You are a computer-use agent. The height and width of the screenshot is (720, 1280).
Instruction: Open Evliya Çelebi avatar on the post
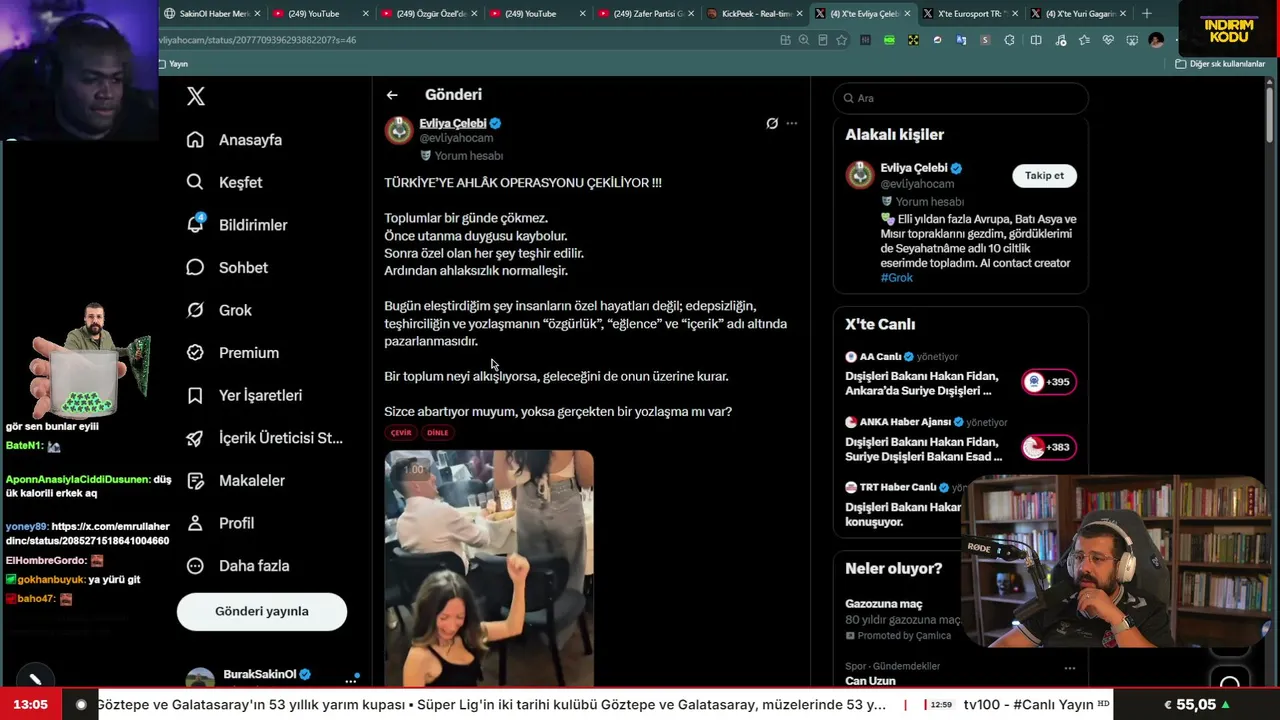tap(399, 130)
